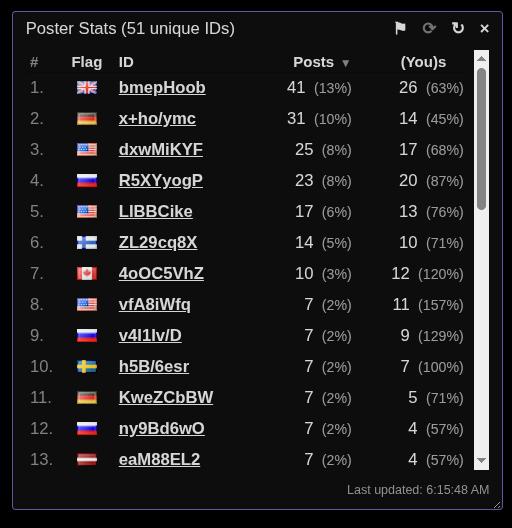The height and width of the screenshot is (528, 512).
Task: Sort by the Flag column header
Action: pyautogui.click(x=87, y=63)
